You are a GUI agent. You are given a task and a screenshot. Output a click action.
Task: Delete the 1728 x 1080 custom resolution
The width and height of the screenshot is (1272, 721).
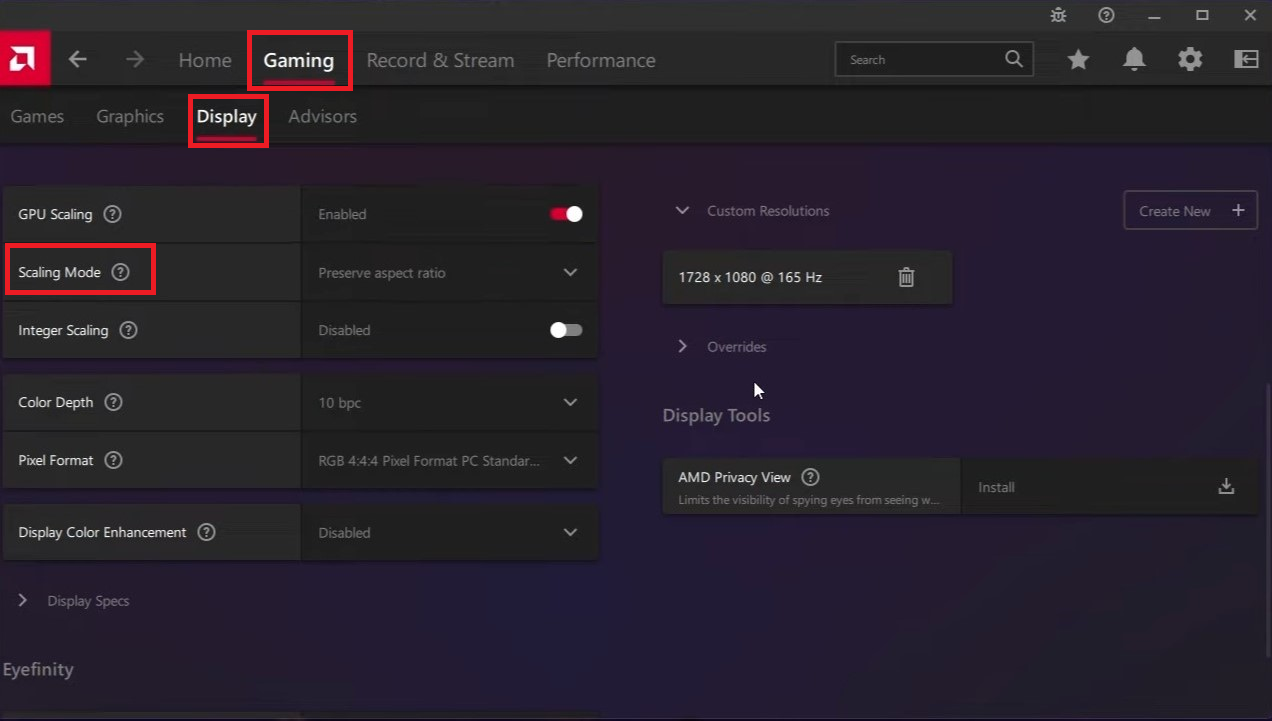tap(906, 277)
